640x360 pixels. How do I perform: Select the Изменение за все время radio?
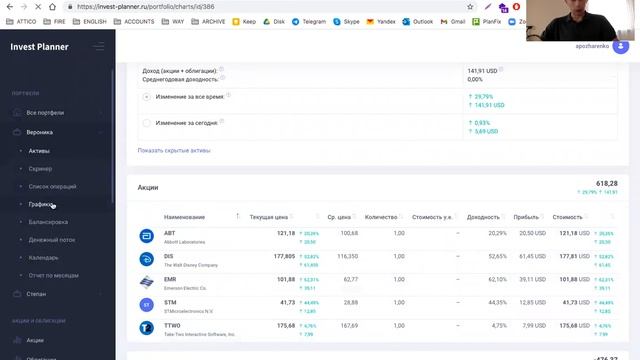(147, 97)
